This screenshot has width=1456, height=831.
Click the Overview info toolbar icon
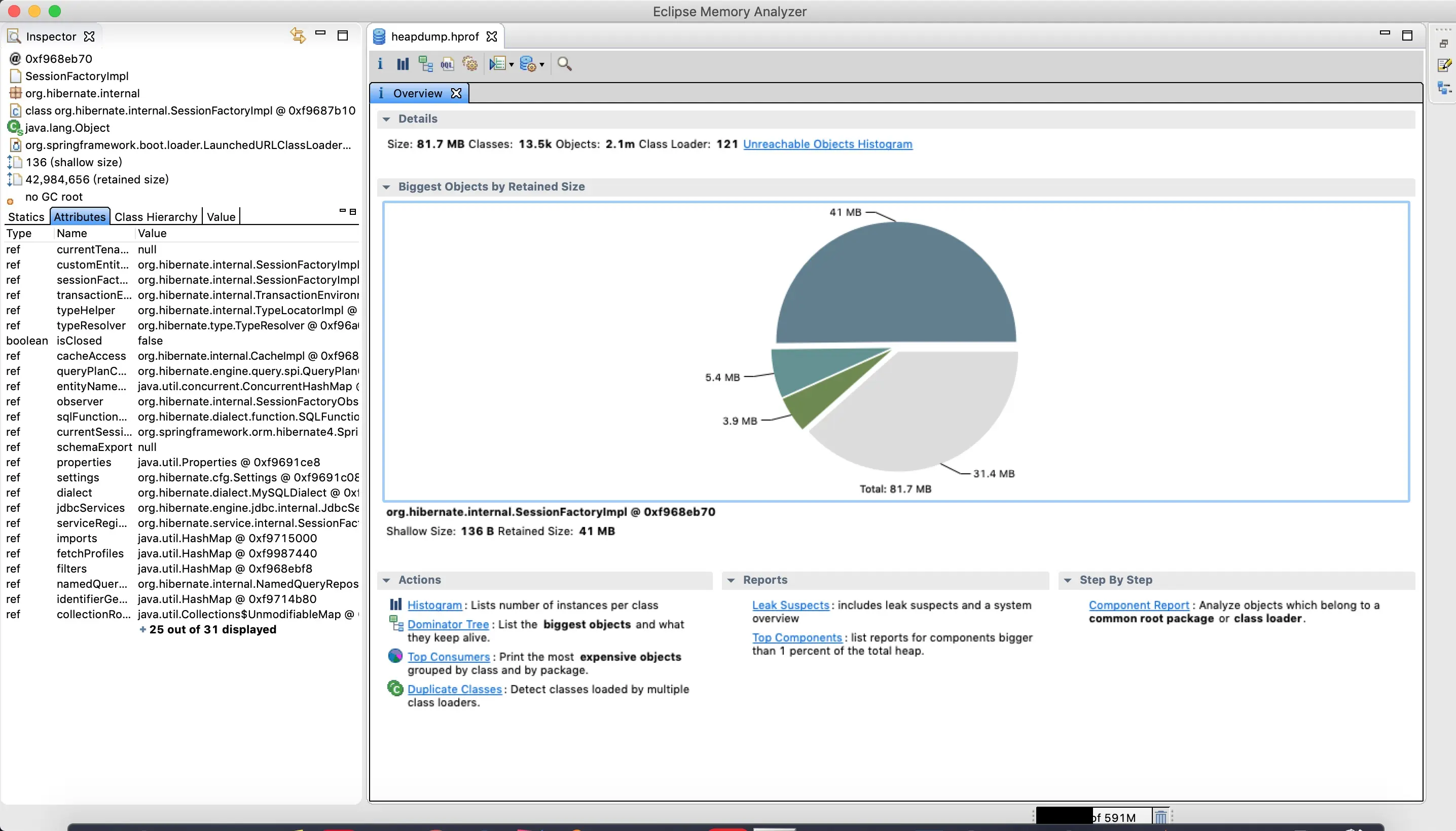coord(380,64)
